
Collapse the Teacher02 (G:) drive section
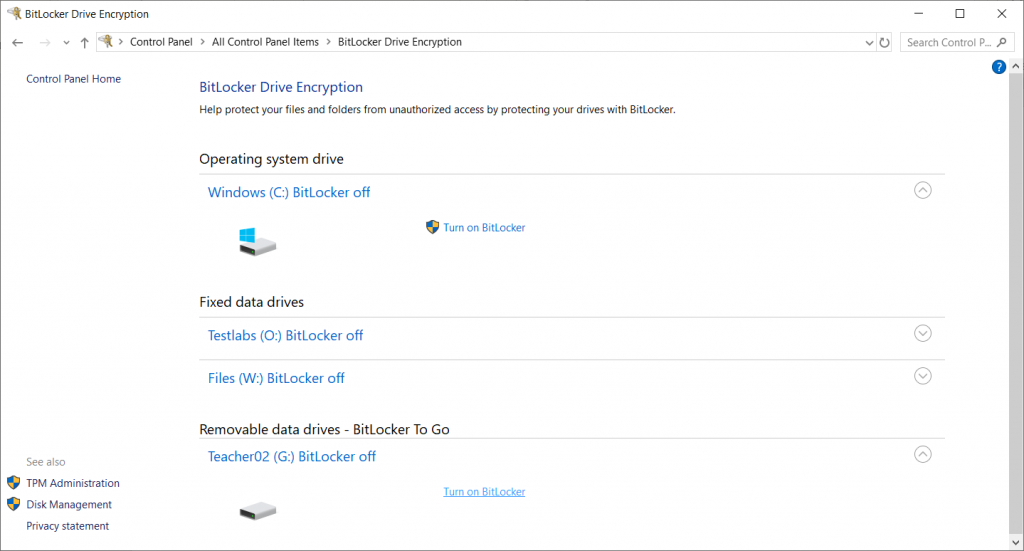pos(922,454)
